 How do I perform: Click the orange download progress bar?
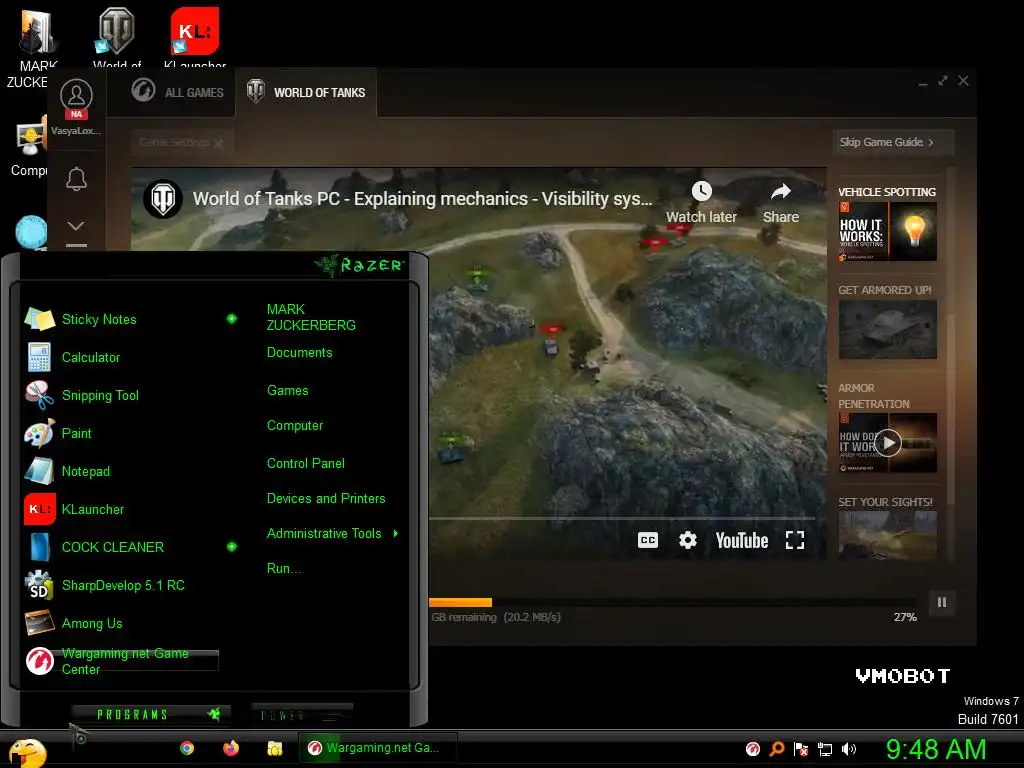click(x=460, y=603)
